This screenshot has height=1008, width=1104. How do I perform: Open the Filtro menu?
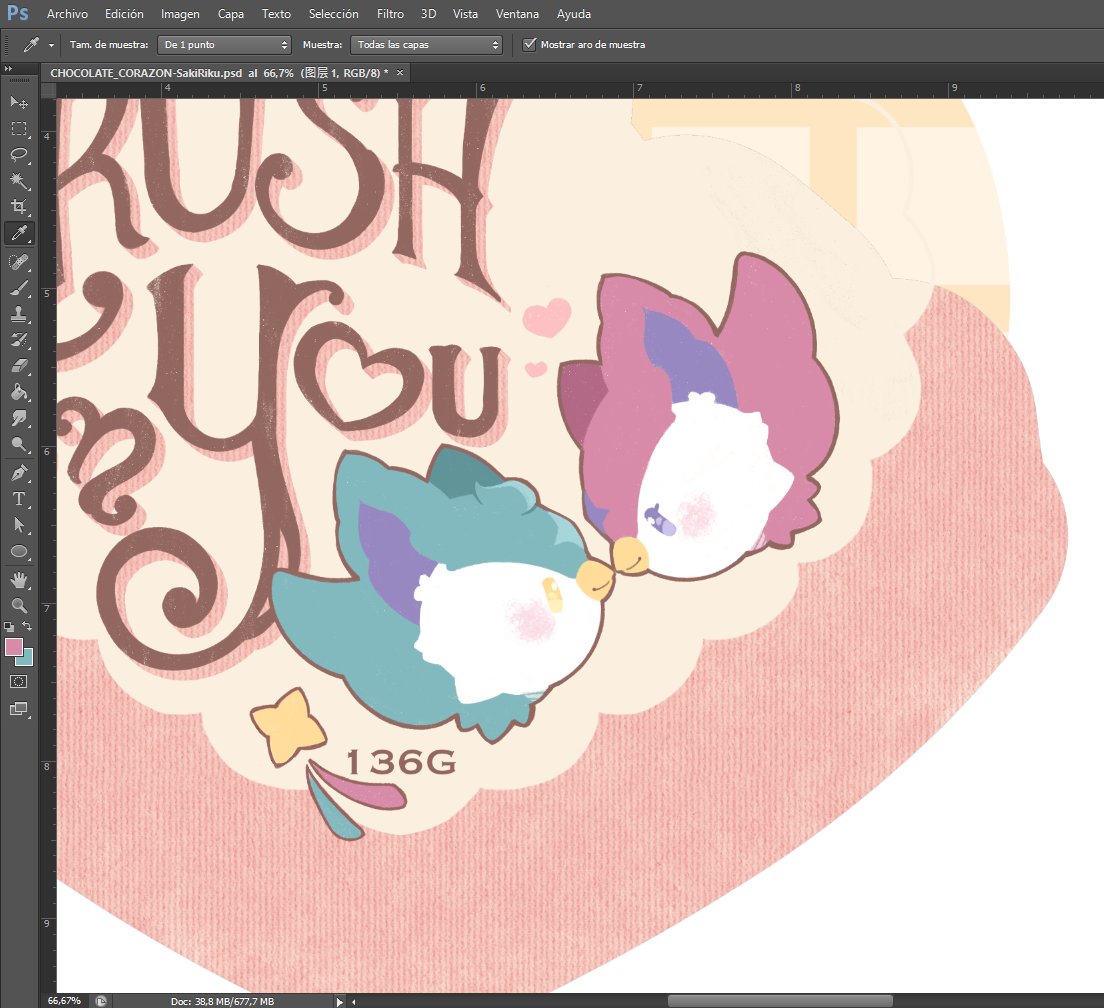(390, 13)
